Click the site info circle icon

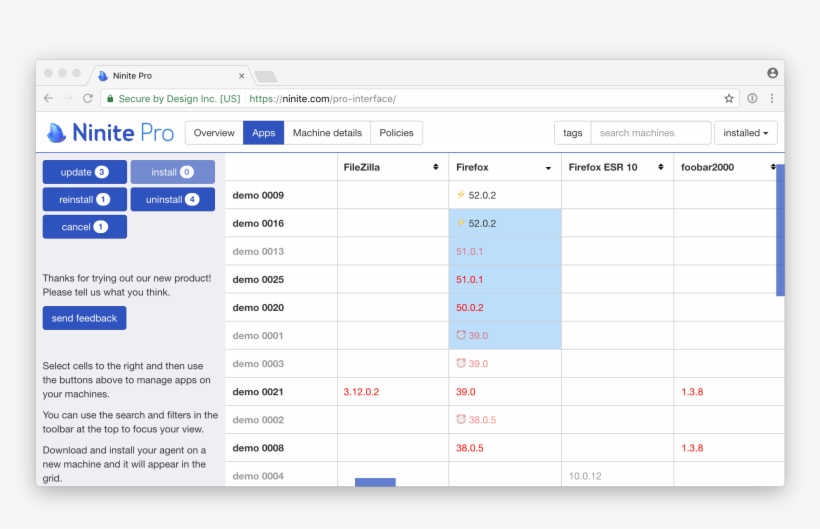(x=752, y=98)
